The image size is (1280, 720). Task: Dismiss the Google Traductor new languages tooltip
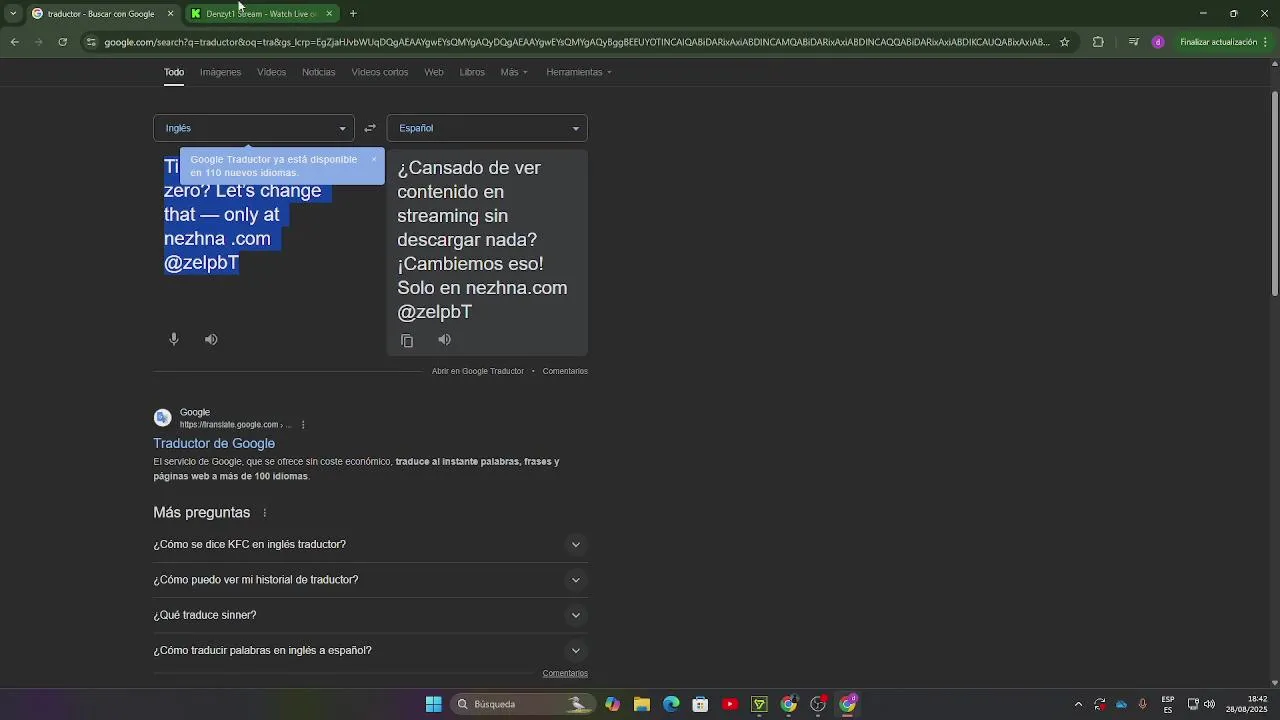pos(374,159)
